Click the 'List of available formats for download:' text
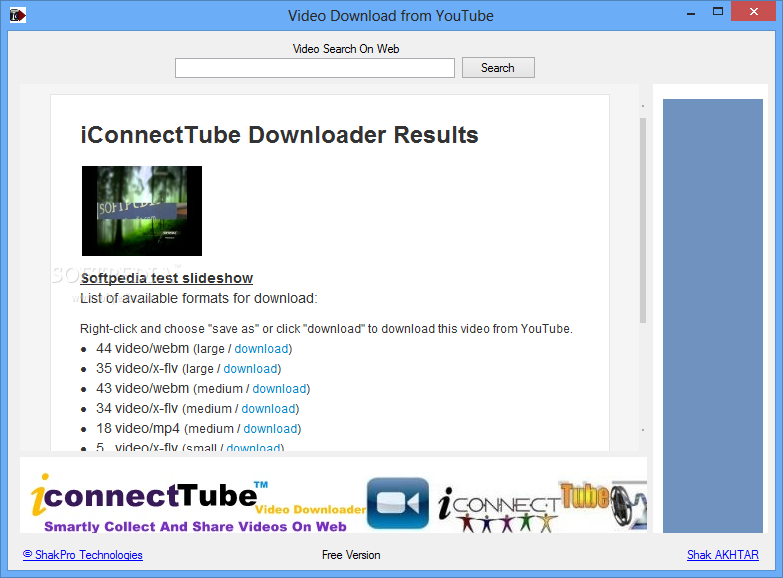Viewport: 783px width, 578px height. [x=199, y=298]
